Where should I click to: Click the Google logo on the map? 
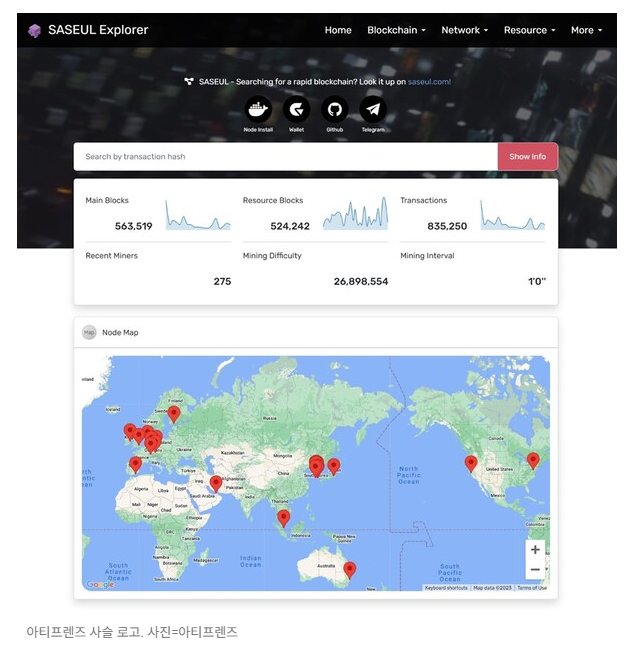[x=100, y=584]
